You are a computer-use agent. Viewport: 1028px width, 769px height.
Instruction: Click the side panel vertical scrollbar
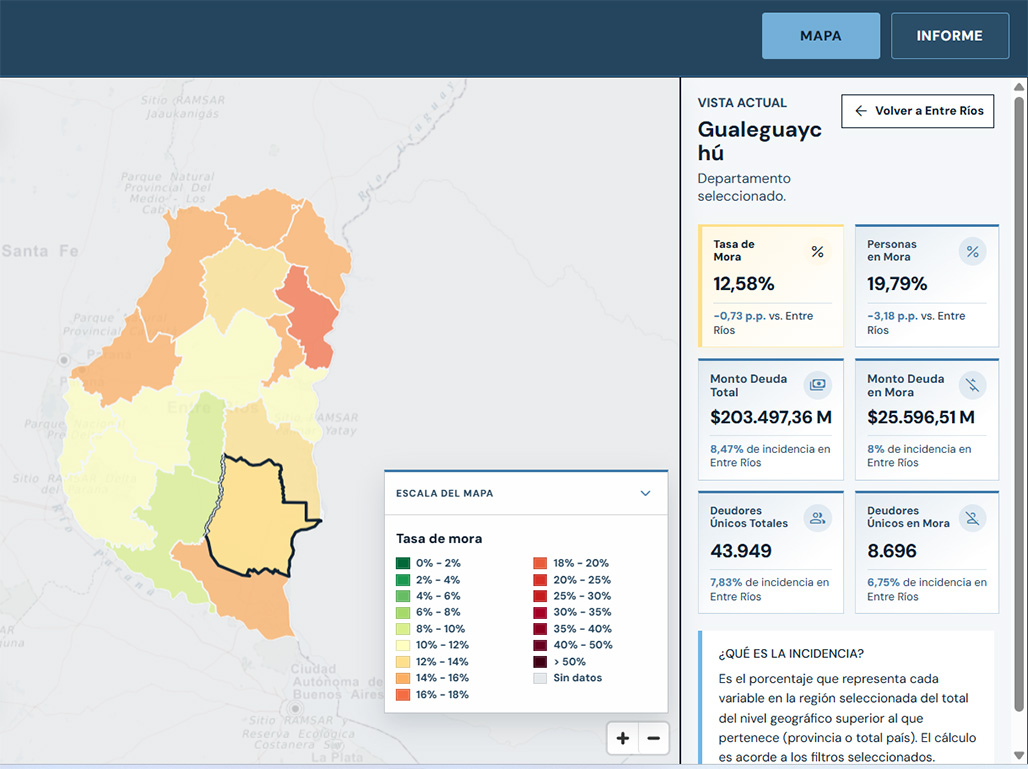coord(1019,420)
